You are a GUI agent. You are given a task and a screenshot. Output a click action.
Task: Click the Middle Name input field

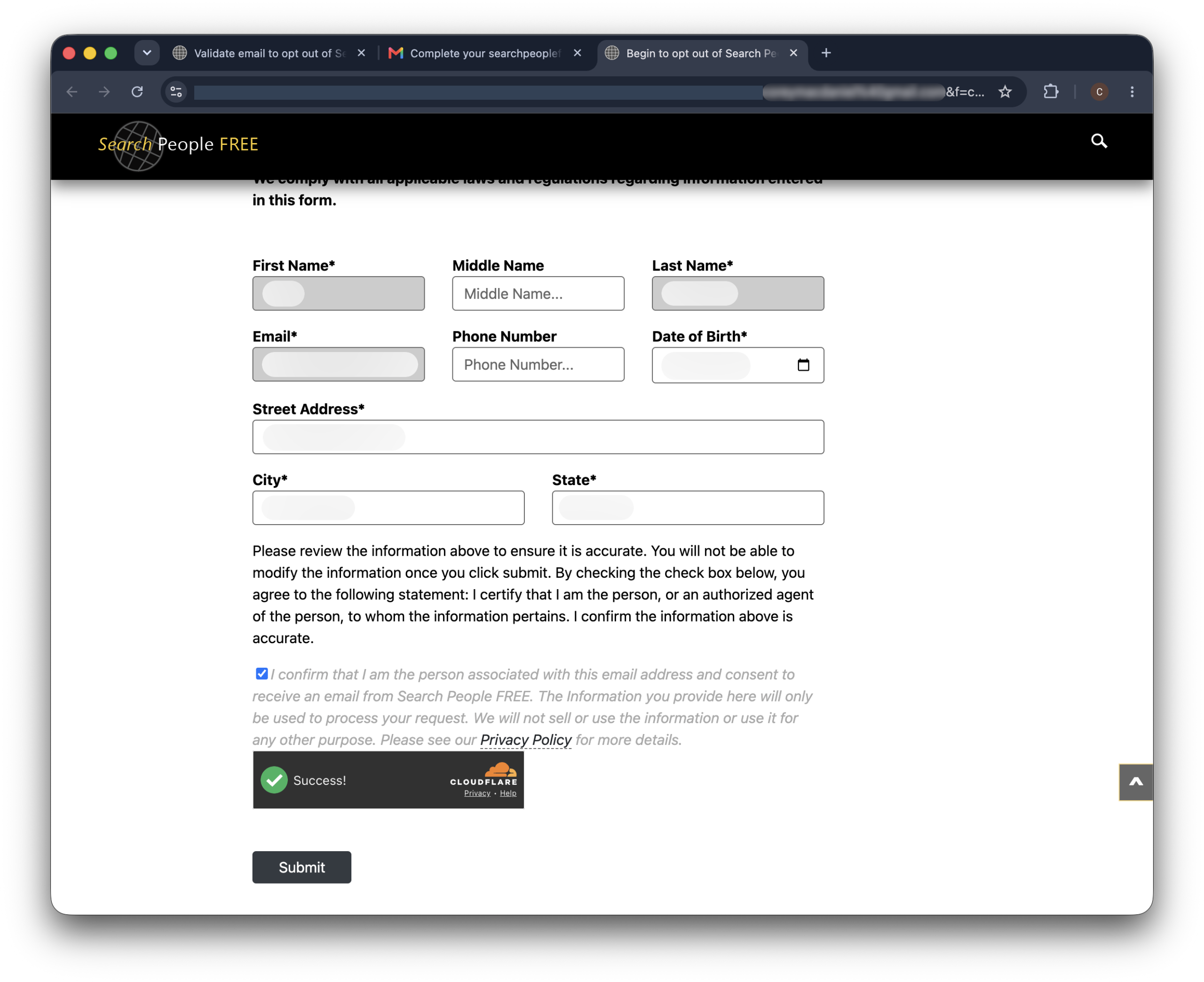[538, 294]
